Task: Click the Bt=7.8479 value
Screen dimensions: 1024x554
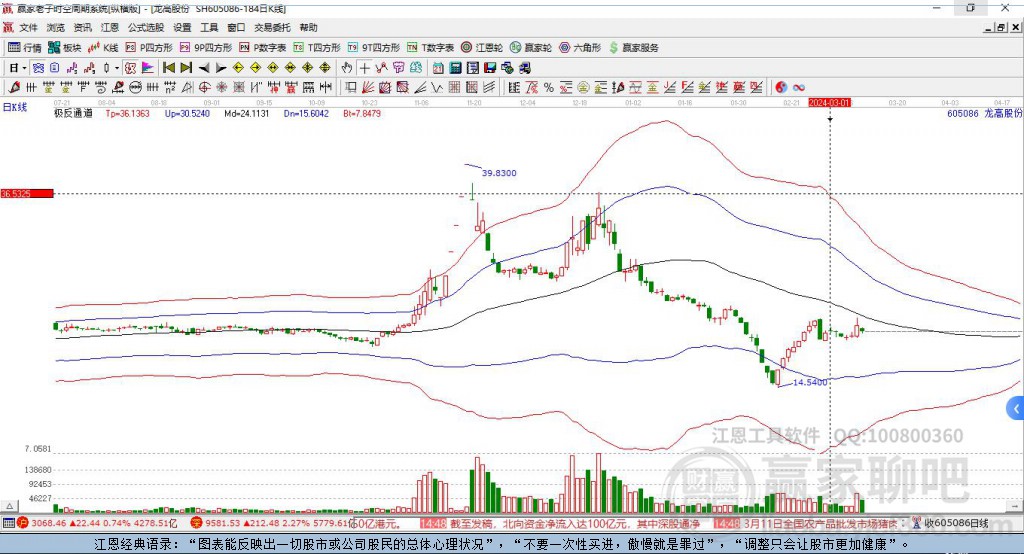Action: 362,114
